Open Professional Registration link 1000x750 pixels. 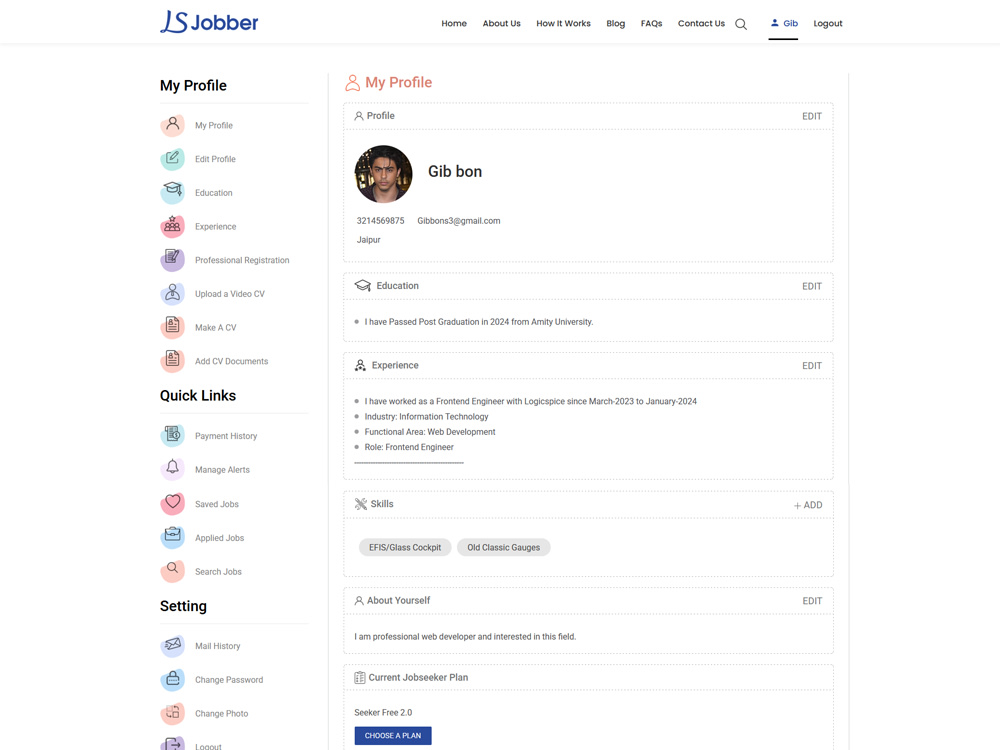pos(242,260)
